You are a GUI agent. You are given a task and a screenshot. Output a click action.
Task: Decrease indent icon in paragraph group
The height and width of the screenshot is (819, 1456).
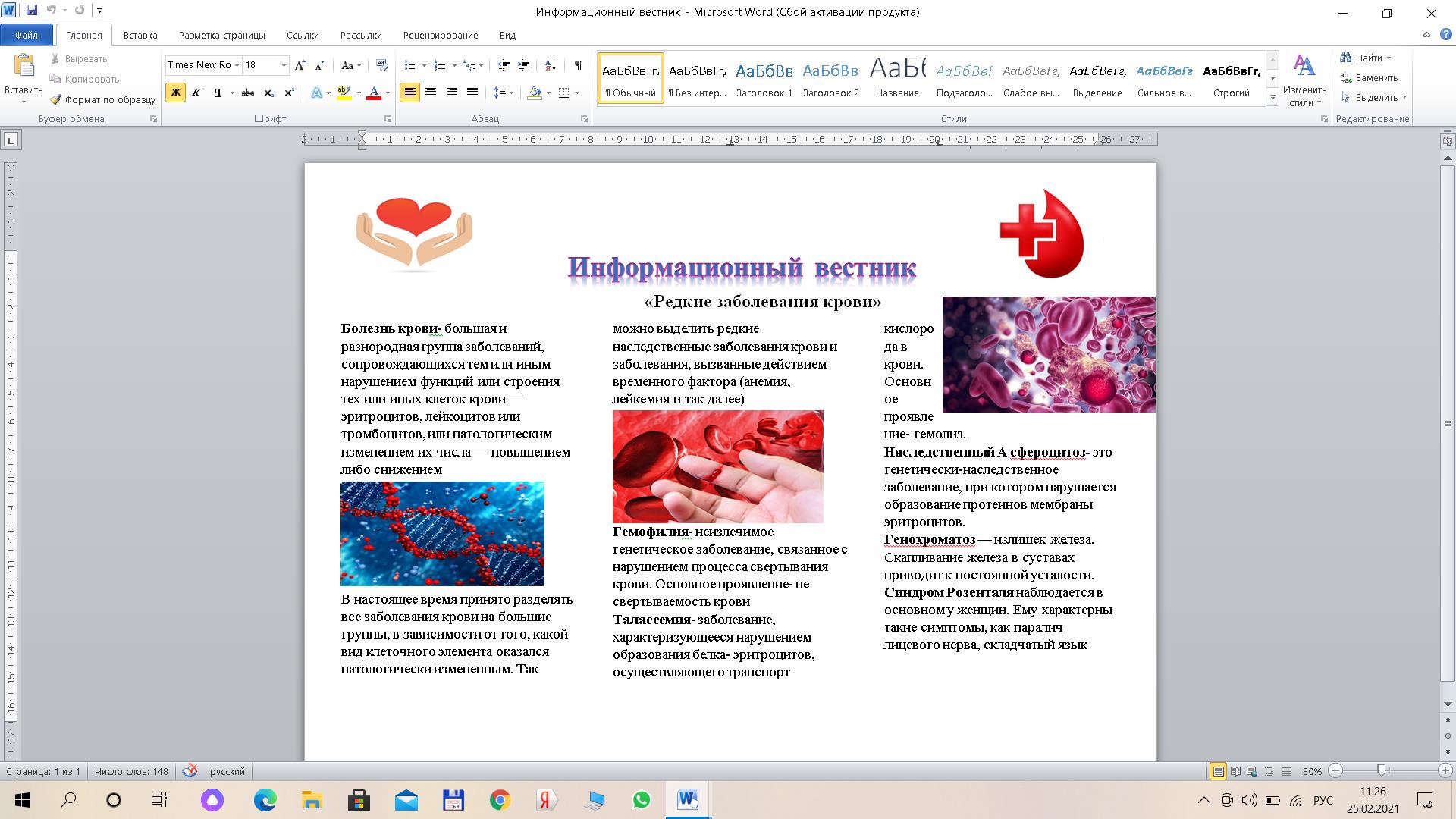[503, 65]
